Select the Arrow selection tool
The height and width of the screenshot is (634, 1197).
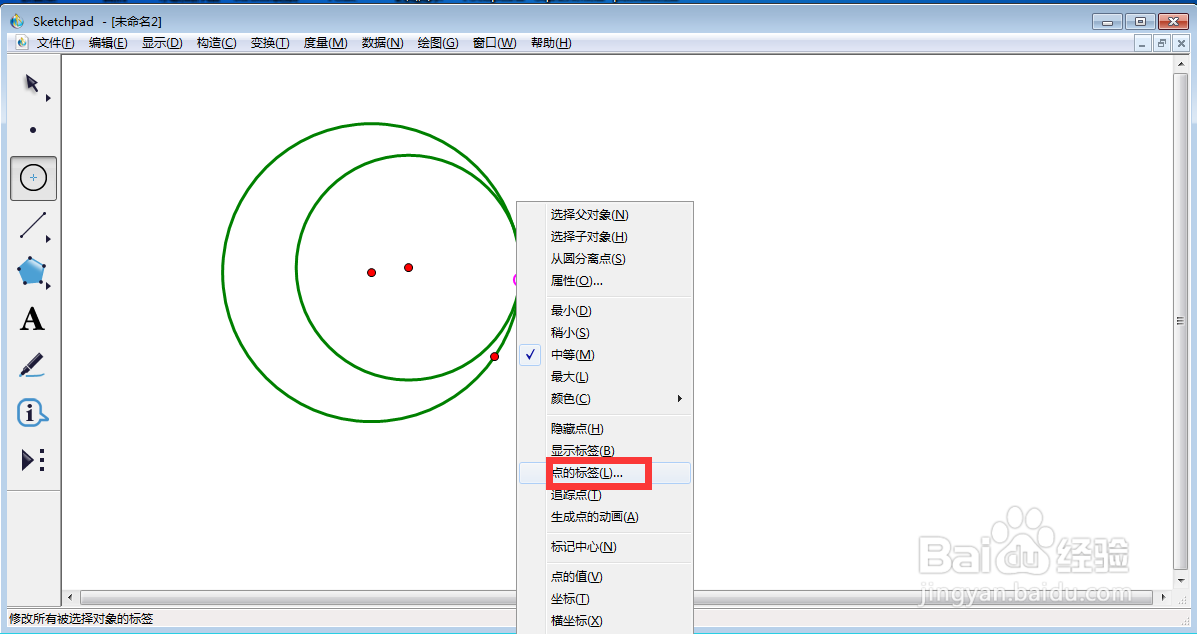(32, 83)
